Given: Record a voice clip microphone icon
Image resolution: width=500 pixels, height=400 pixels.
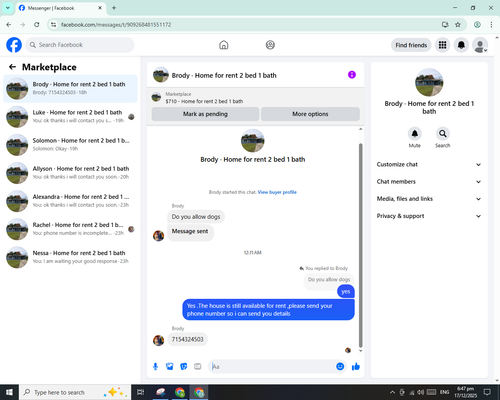Looking at the screenshot, I should click(155, 367).
